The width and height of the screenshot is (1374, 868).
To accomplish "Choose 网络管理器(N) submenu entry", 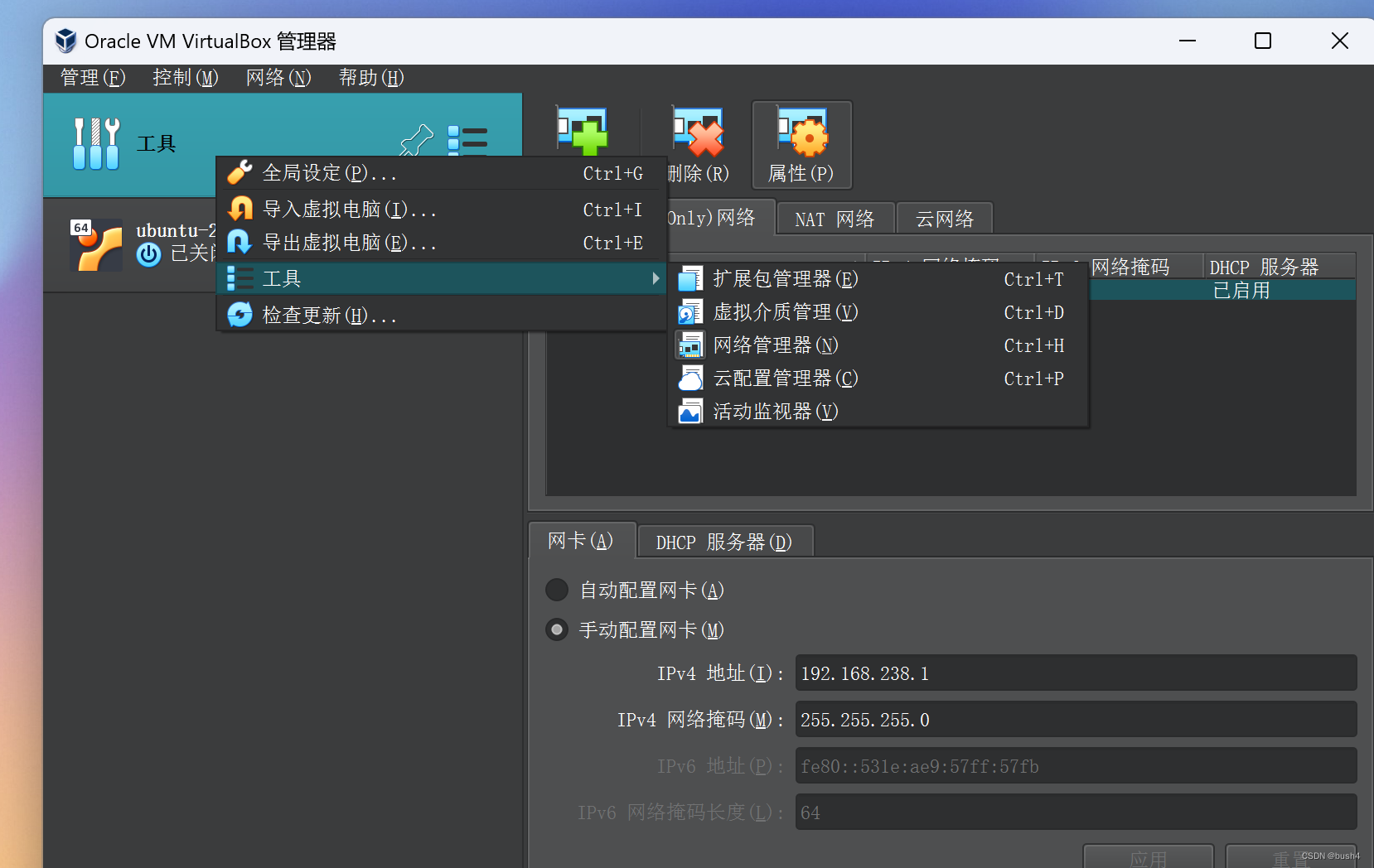I will pyautogui.click(x=878, y=345).
